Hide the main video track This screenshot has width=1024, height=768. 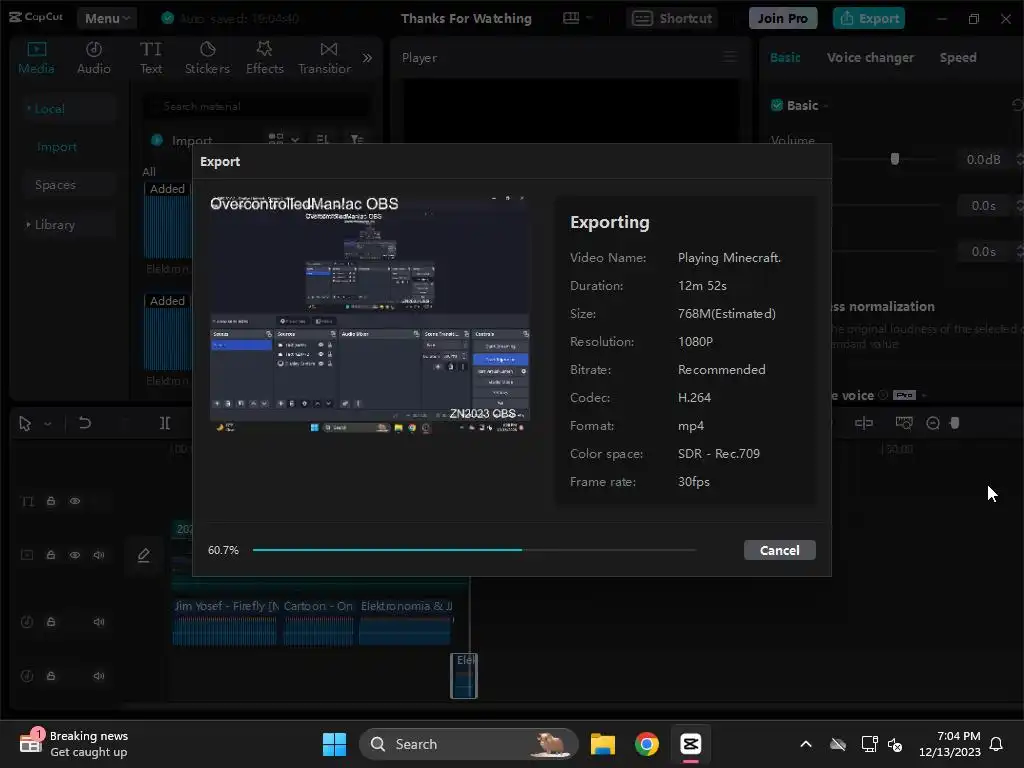point(75,554)
